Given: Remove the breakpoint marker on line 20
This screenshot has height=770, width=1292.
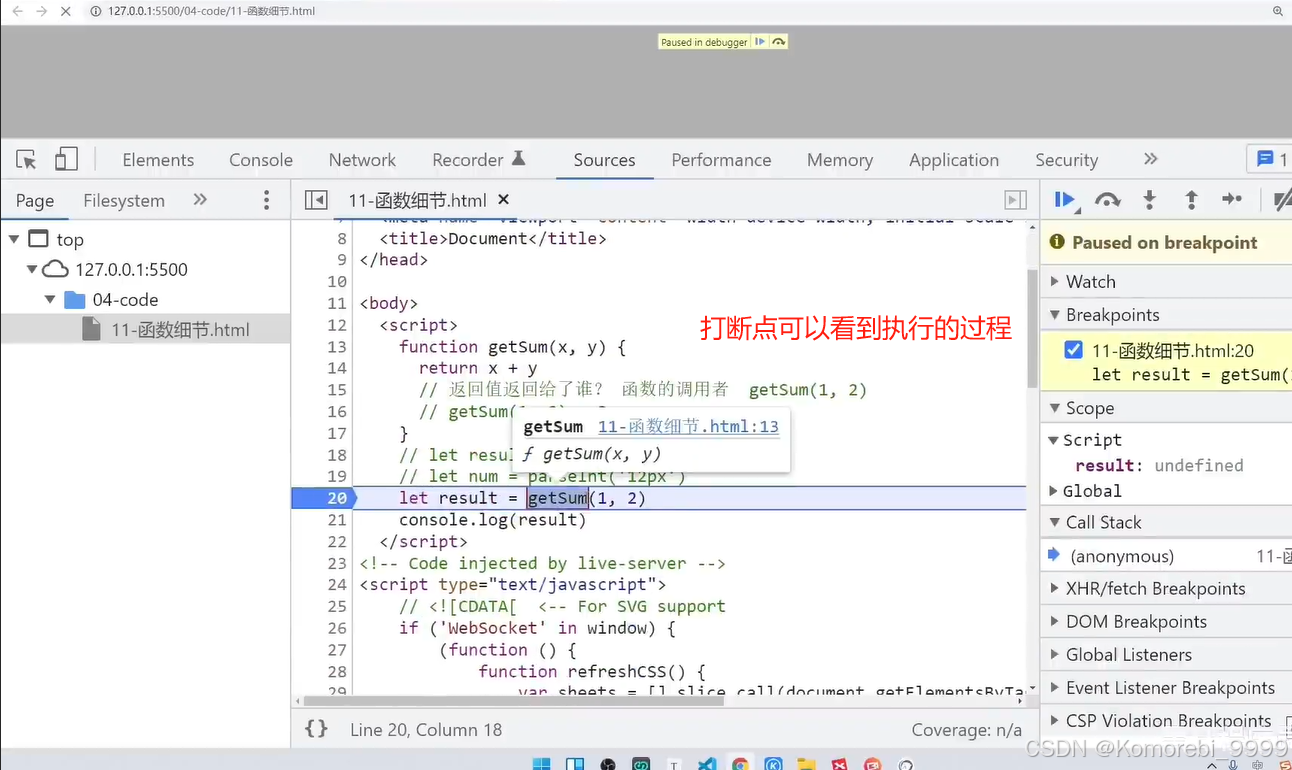Looking at the screenshot, I should pos(324,498).
